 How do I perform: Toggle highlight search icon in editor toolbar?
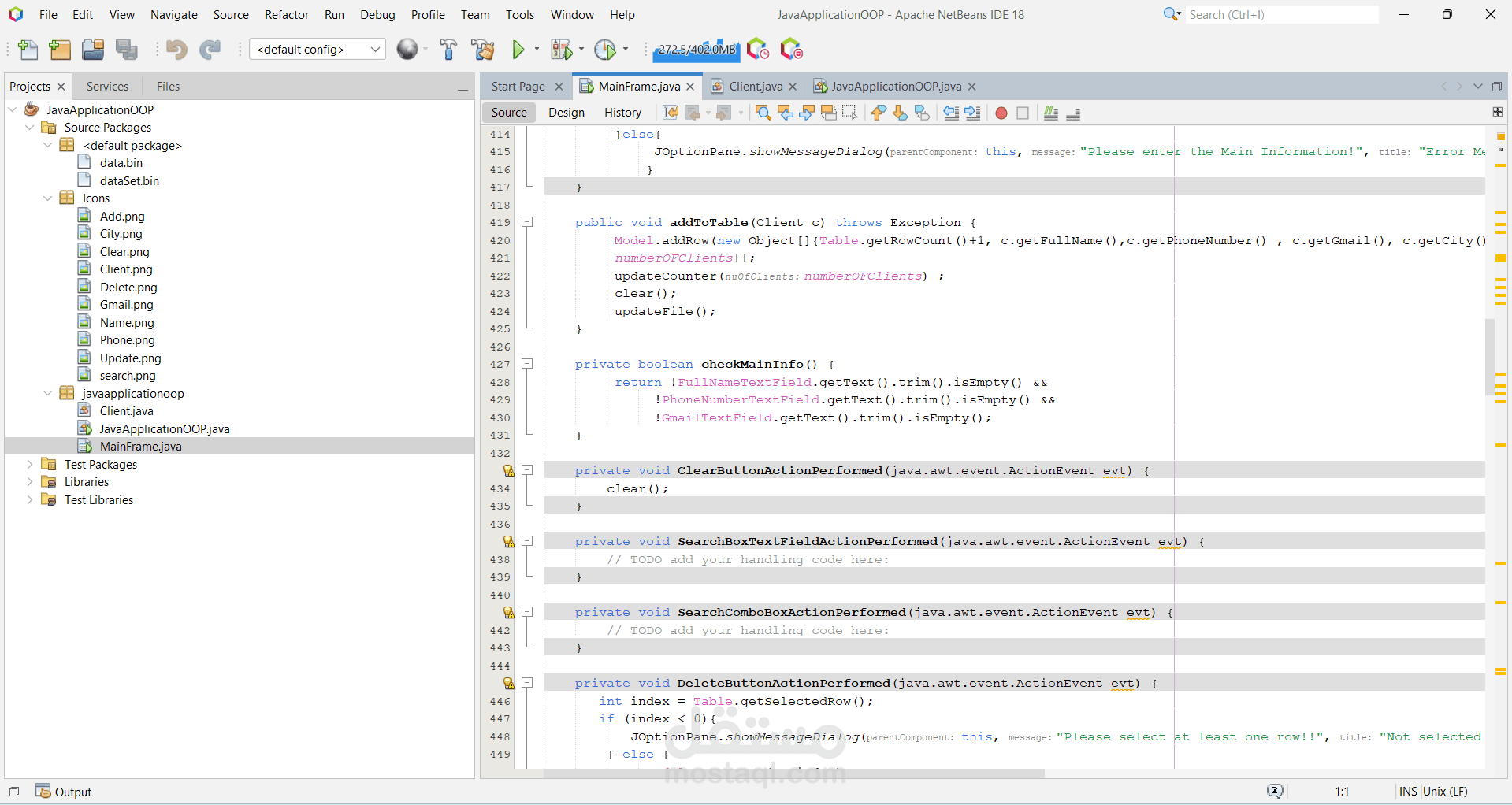828,113
